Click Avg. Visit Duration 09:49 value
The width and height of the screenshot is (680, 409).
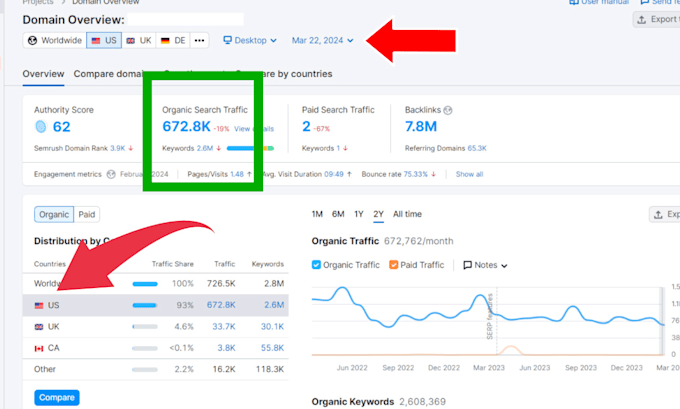[334, 174]
